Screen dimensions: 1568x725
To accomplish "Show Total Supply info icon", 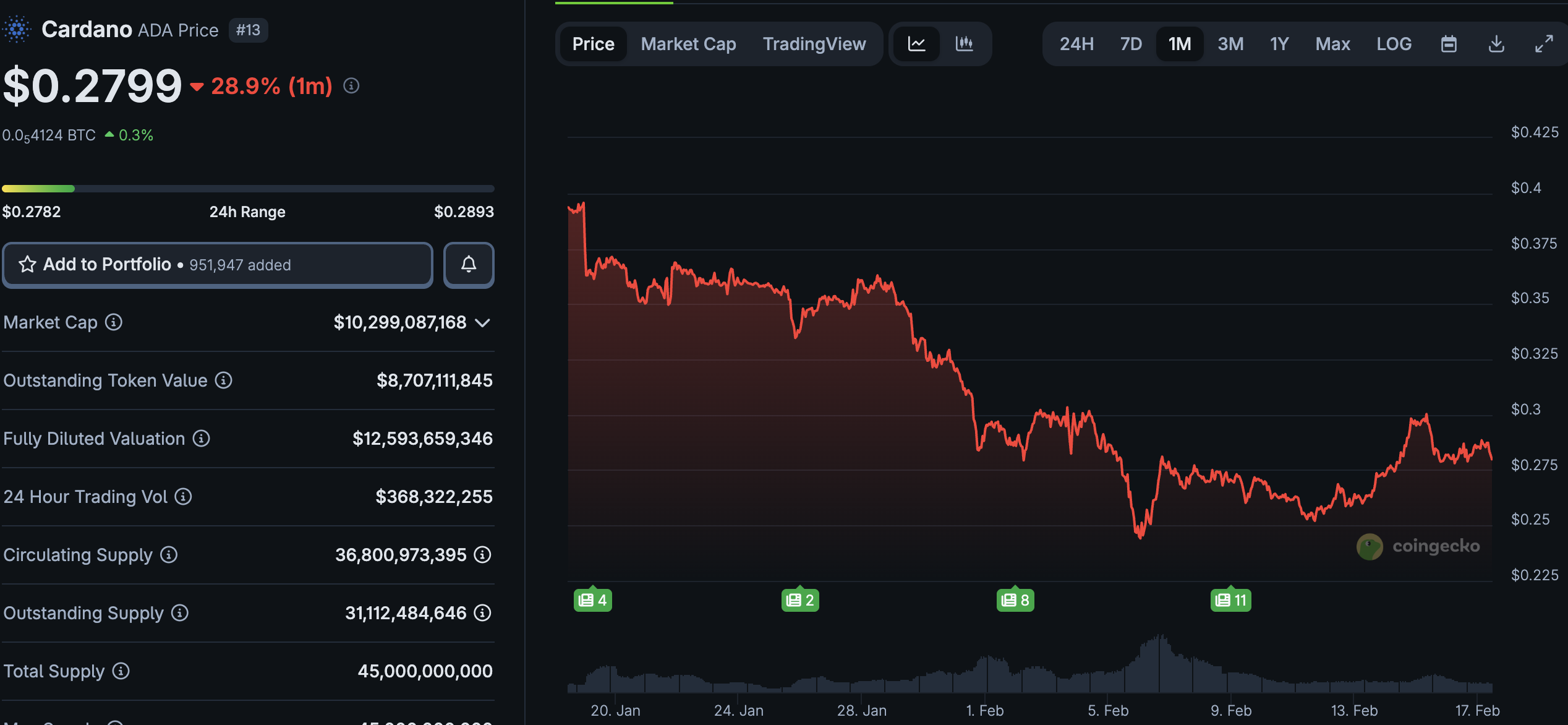I will (121, 671).
